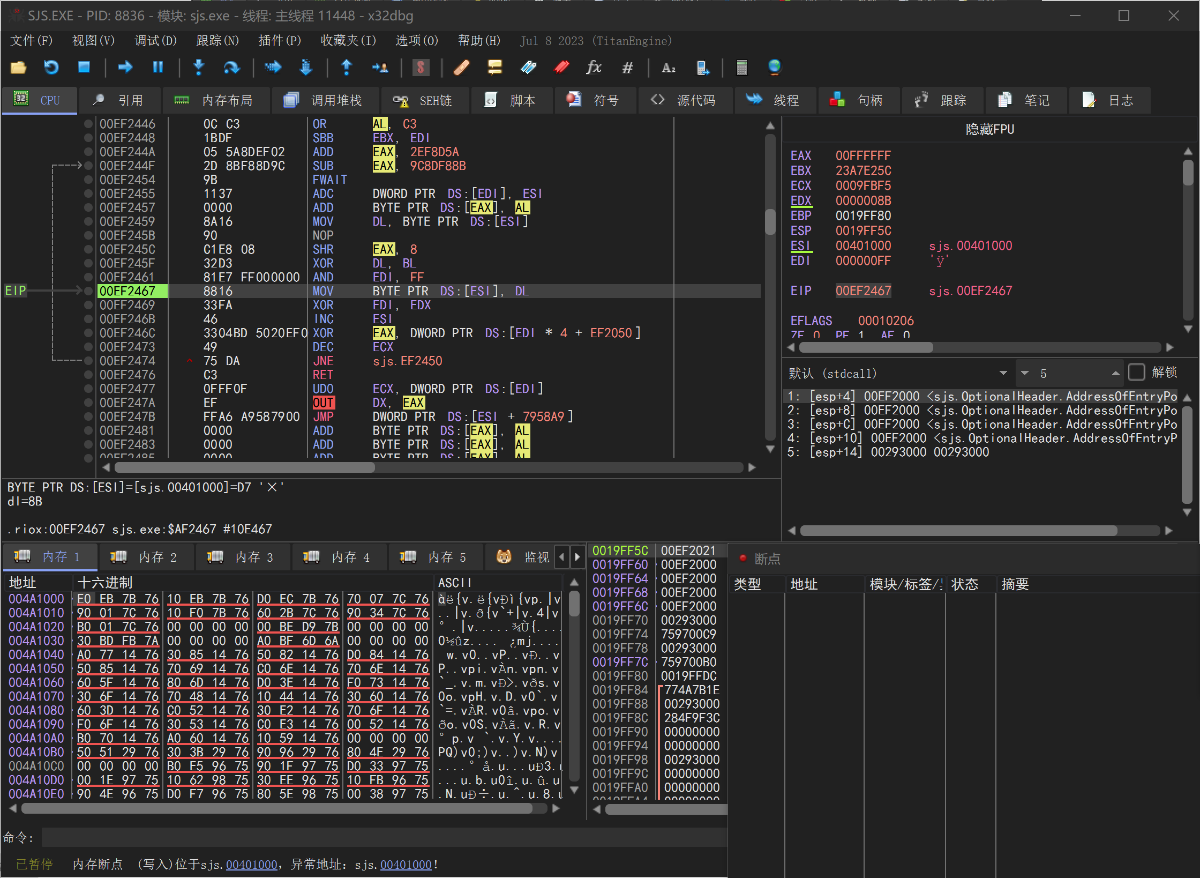Run the program with the arrow icon
The width and height of the screenshot is (1200, 878).
[125, 67]
